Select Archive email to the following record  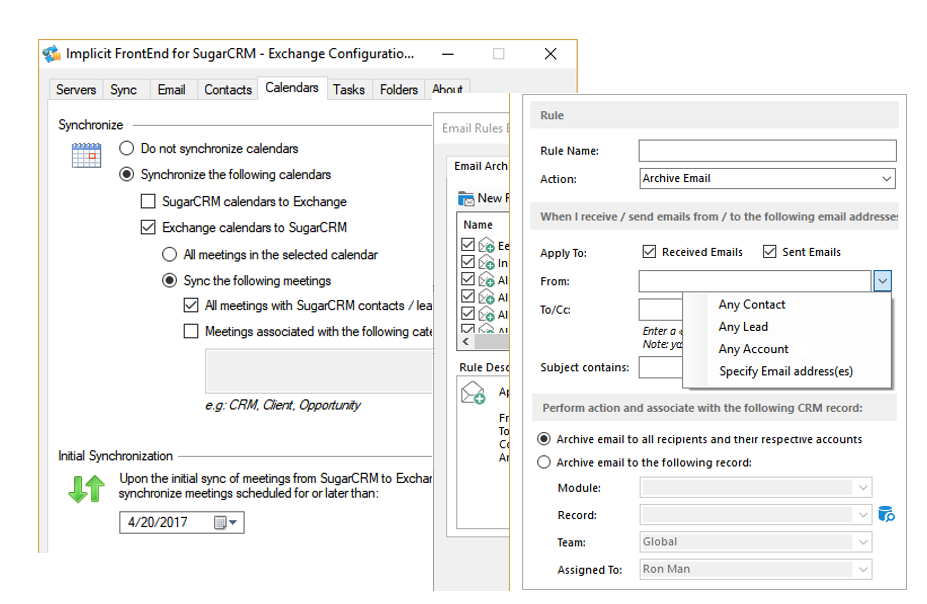544,462
